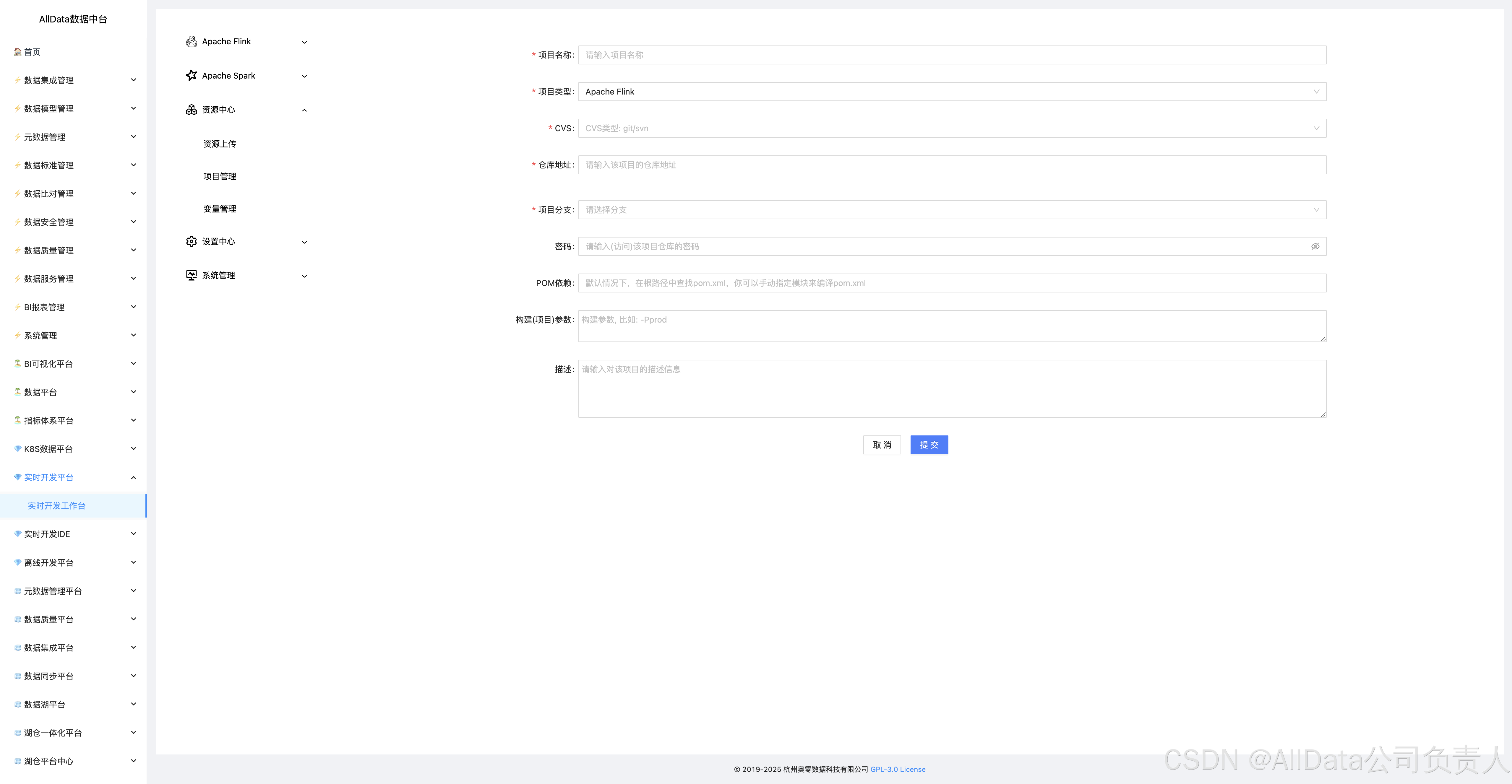Open the GPL-3.0 License link
The height and width of the screenshot is (784, 1512).
(898, 769)
